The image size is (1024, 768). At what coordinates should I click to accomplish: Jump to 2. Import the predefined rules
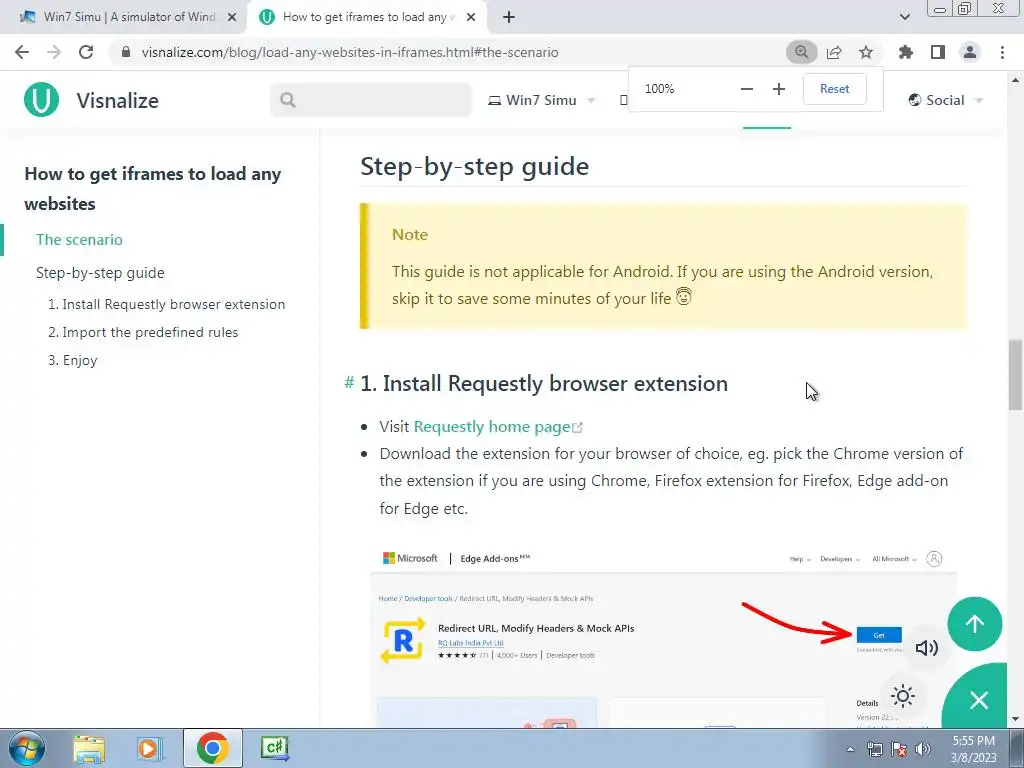pyautogui.click(x=143, y=332)
